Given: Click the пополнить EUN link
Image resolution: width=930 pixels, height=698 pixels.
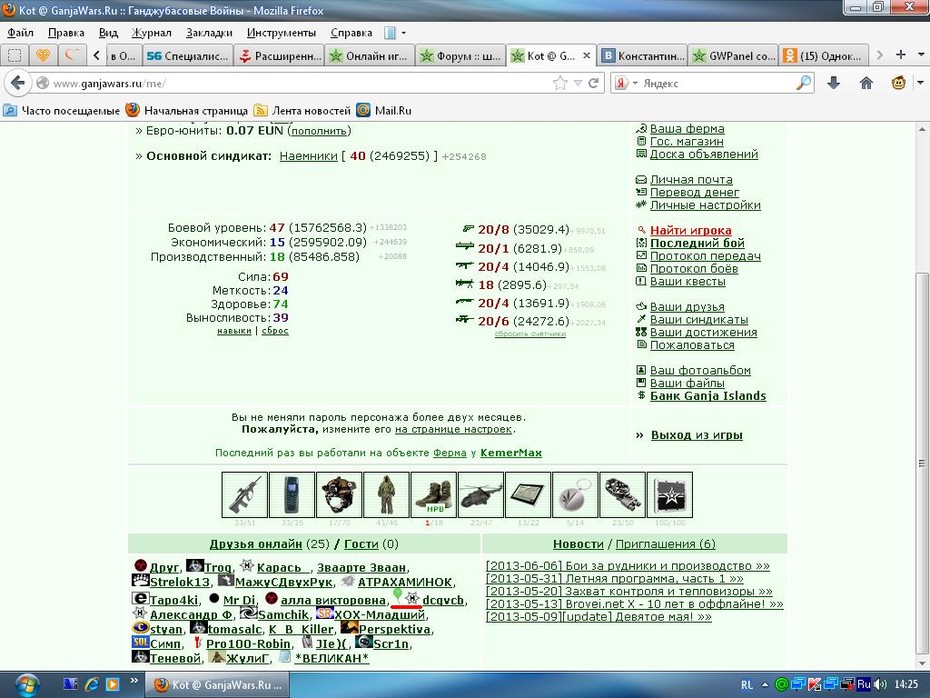Looking at the screenshot, I should (x=319, y=130).
